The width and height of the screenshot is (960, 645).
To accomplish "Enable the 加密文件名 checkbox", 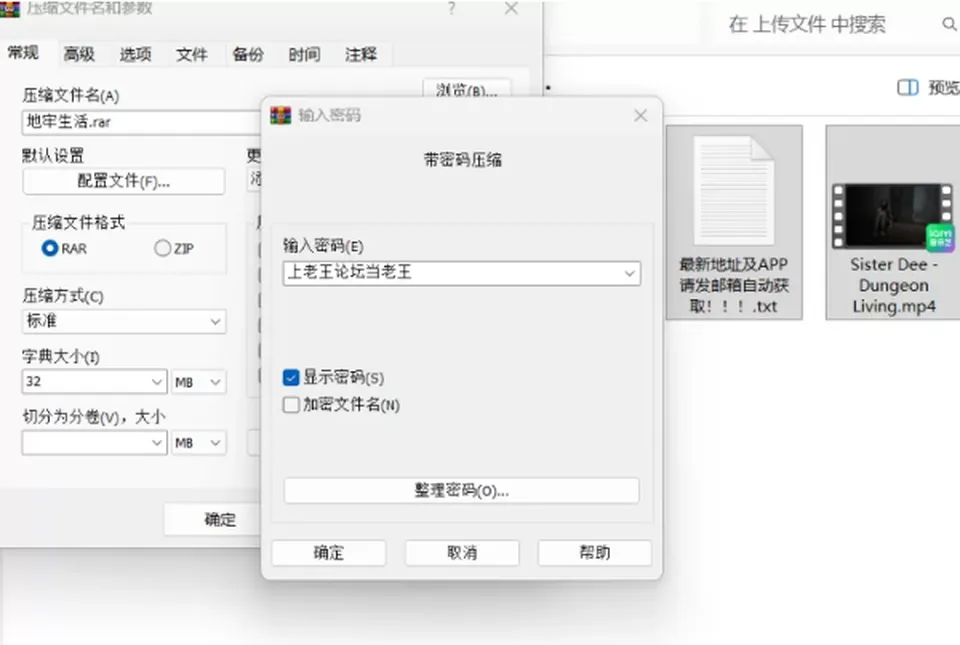I will [291, 405].
